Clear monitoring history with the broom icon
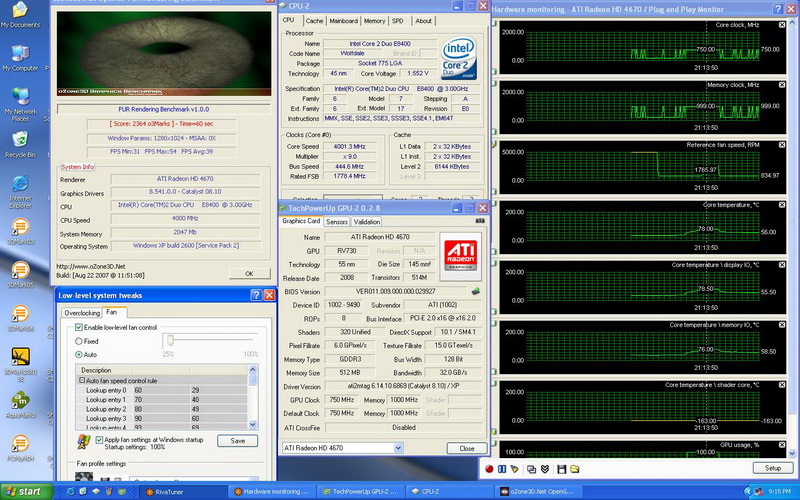800x500 pixels. click(514, 469)
